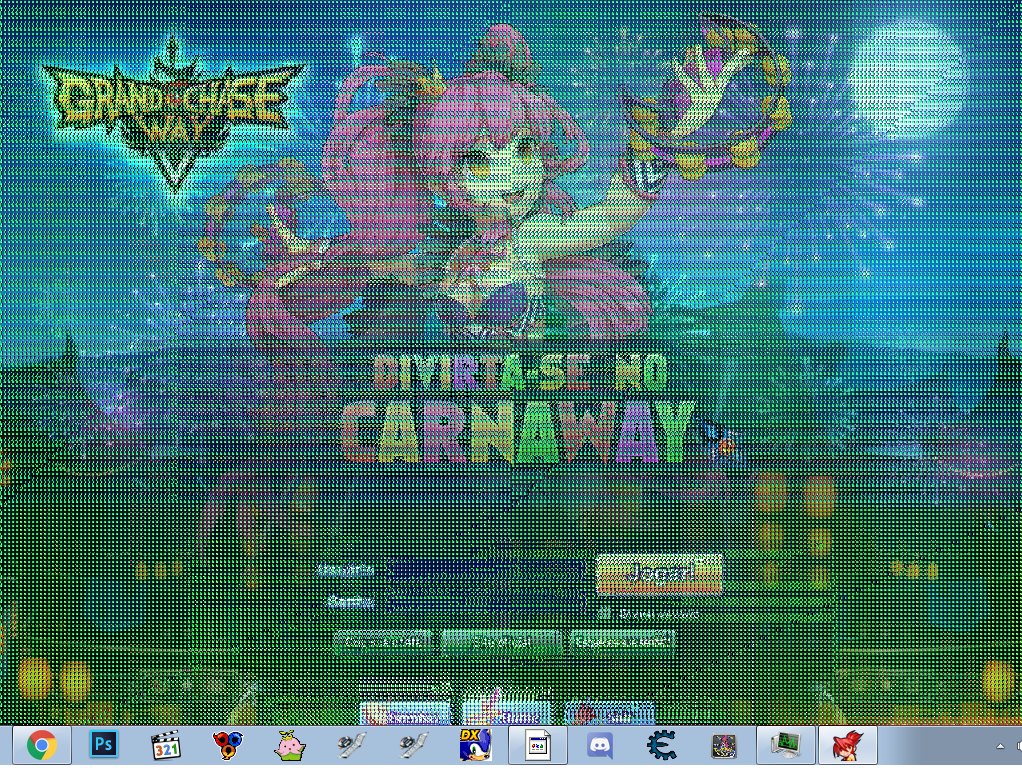Click the Esqueceu a senha? button
Screen dimensions: 1022x768
pyautogui.click(x=622, y=642)
